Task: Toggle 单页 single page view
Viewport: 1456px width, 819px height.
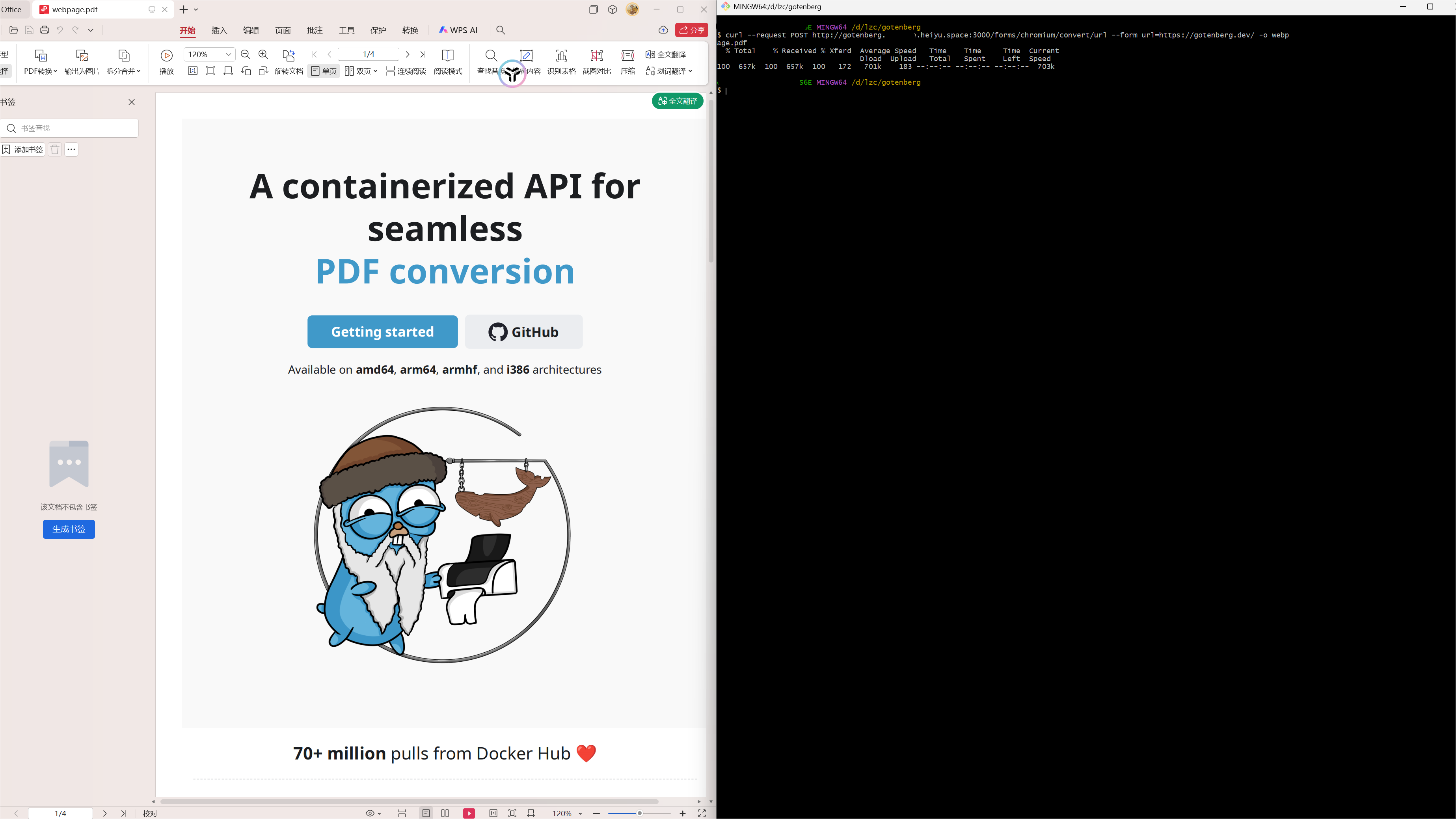Action: (324, 71)
